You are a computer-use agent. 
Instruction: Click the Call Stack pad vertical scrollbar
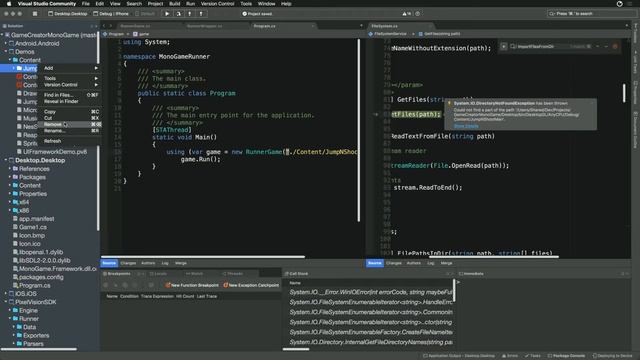[453, 290]
